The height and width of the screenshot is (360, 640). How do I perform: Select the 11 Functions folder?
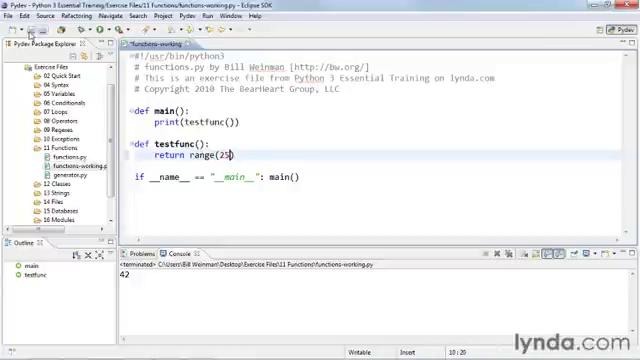coord(60,148)
